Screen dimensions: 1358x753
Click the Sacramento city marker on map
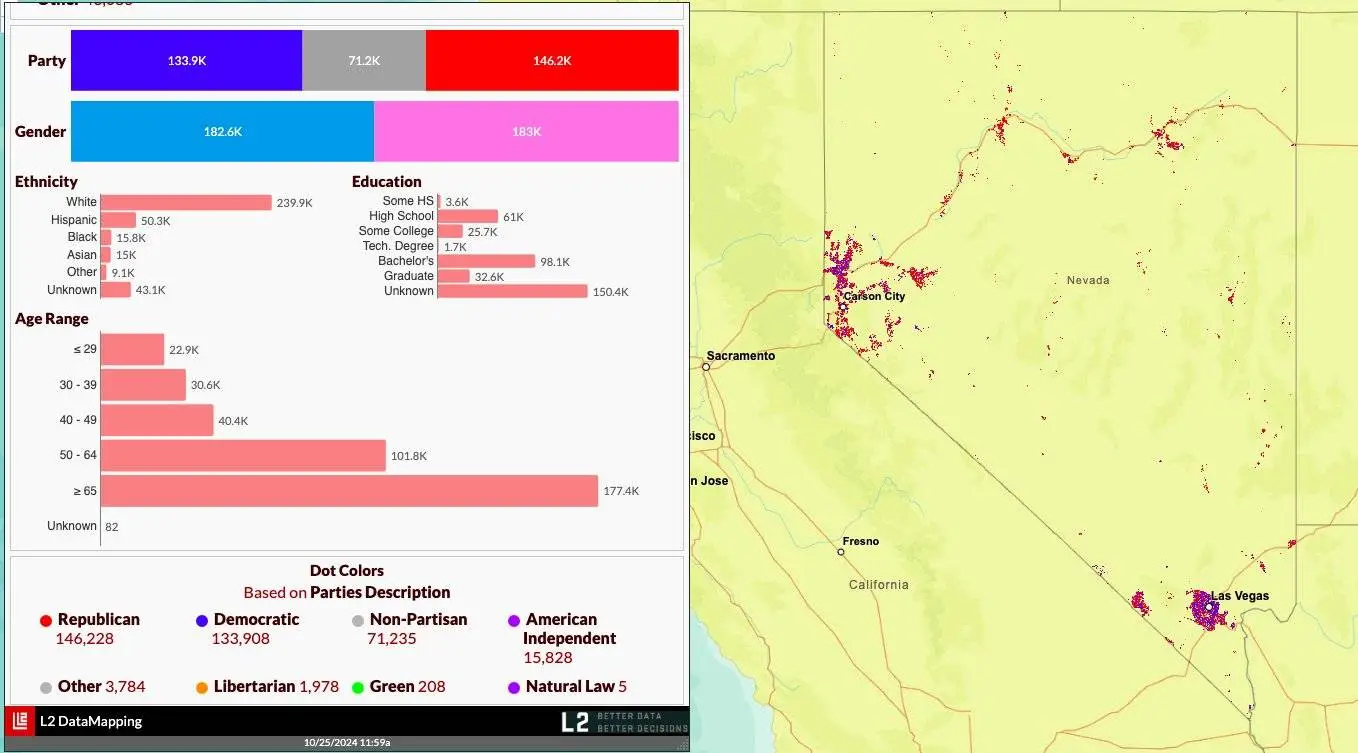coord(706,367)
